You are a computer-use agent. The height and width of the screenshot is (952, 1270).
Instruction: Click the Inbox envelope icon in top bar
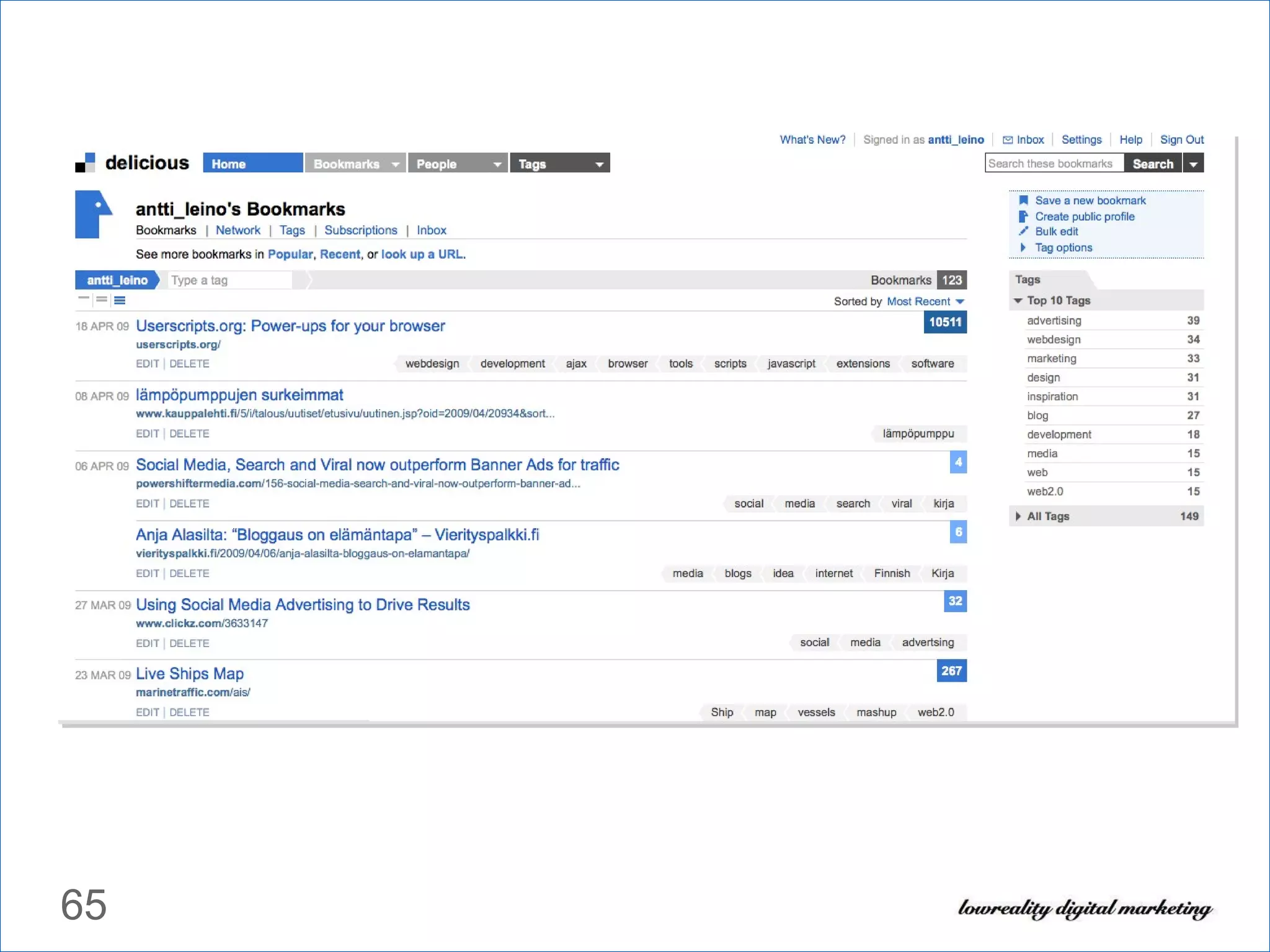tap(1008, 140)
